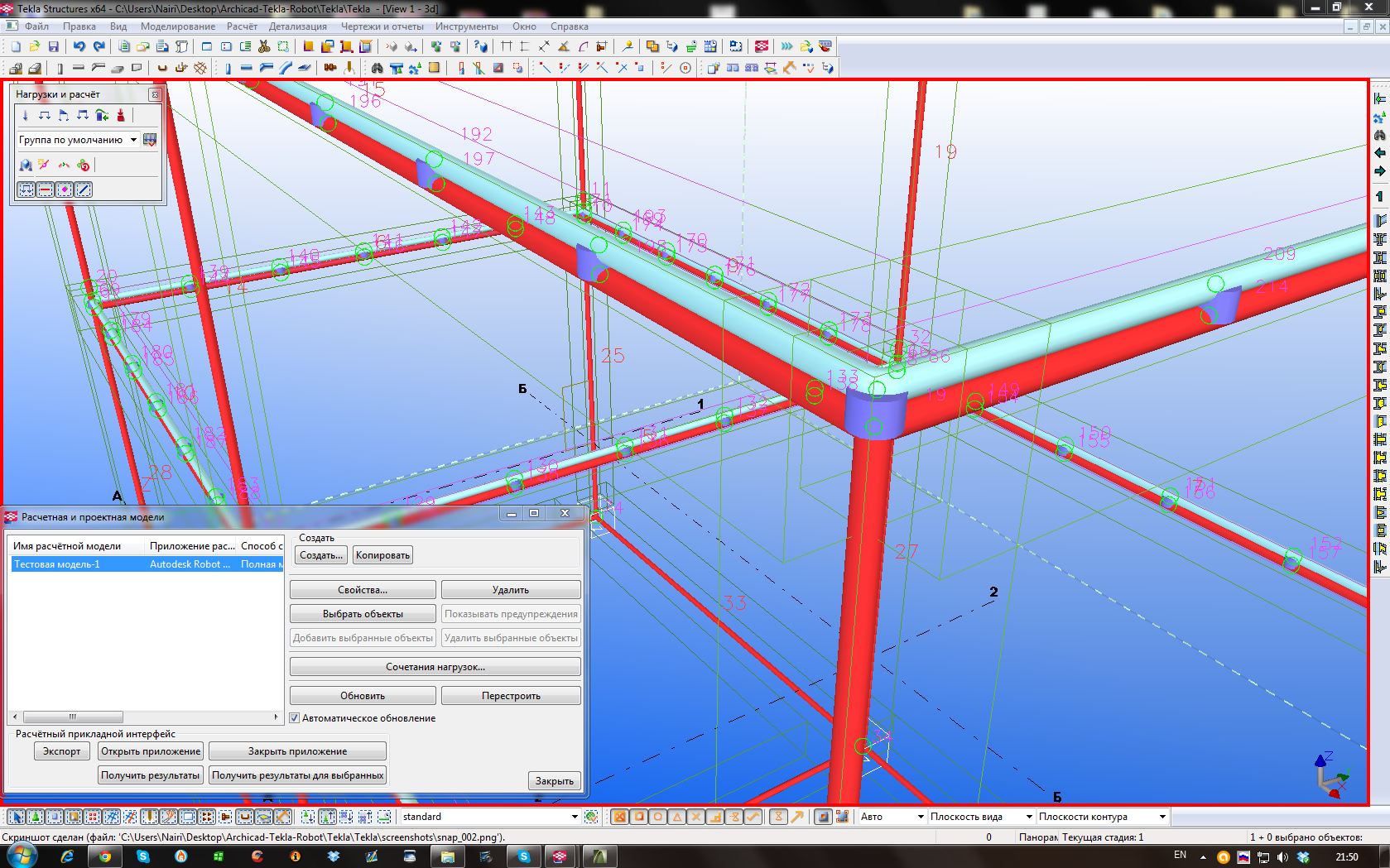The image size is (1390, 868).
Task: Click the Получить результаты button
Action: coord(150,775)
